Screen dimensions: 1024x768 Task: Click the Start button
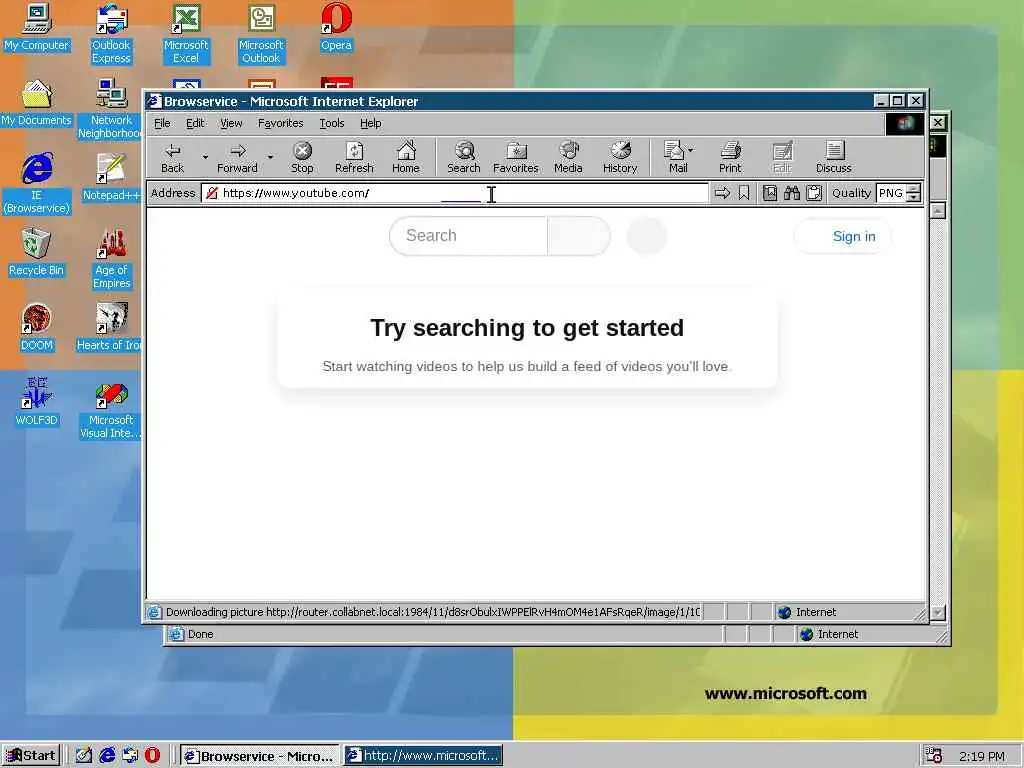[x=31, y=756]
